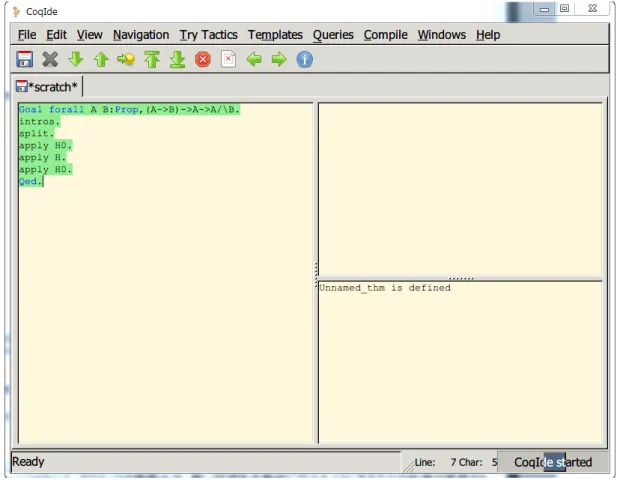The width and height of the screenshot is (617, 483).
Task: Open the Queries menu
Action: coord(333,35)
